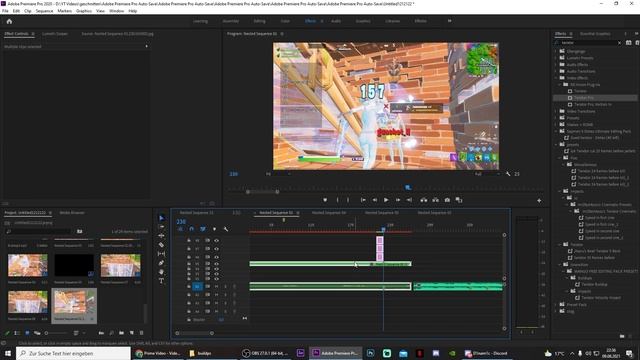
Task: Select the Slip tool
Action: tap(161, 254)
